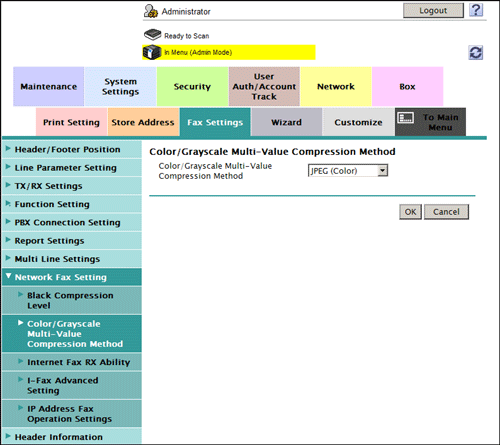Image resolution: width=500 pixels, height=445 pixels.
Task: Open the Security tab
Action: (x=192, y=87)
